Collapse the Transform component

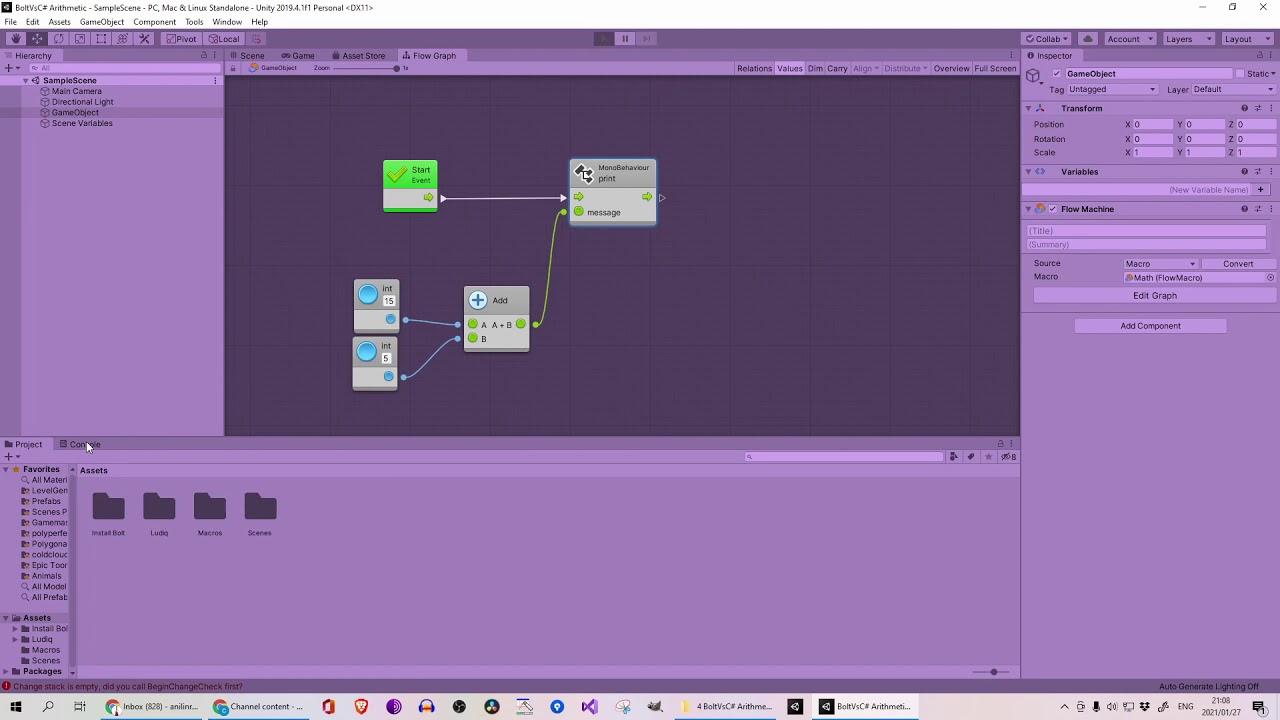click(x=1028, y=108)
